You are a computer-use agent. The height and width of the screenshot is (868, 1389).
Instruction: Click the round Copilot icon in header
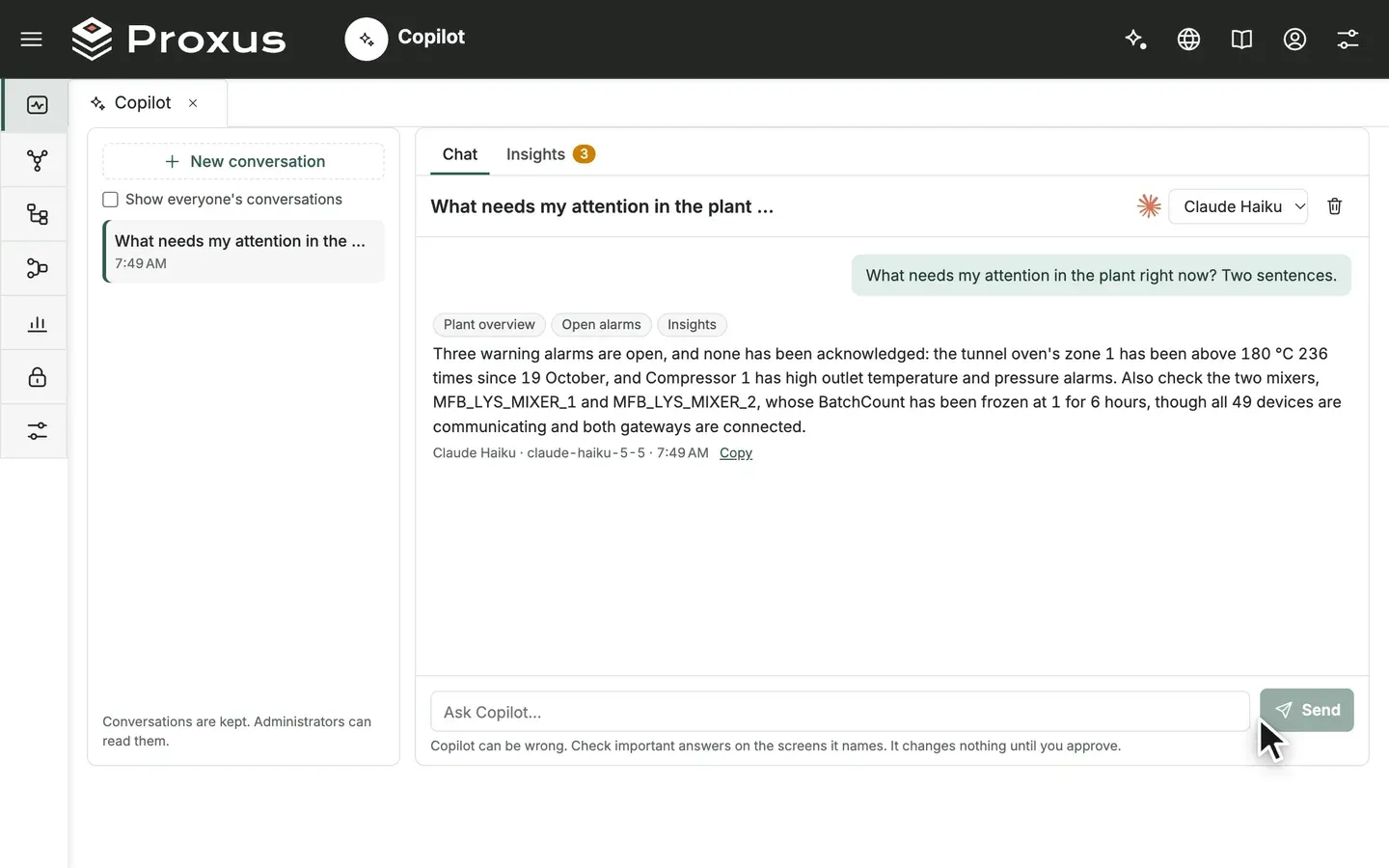click(367, 39)
